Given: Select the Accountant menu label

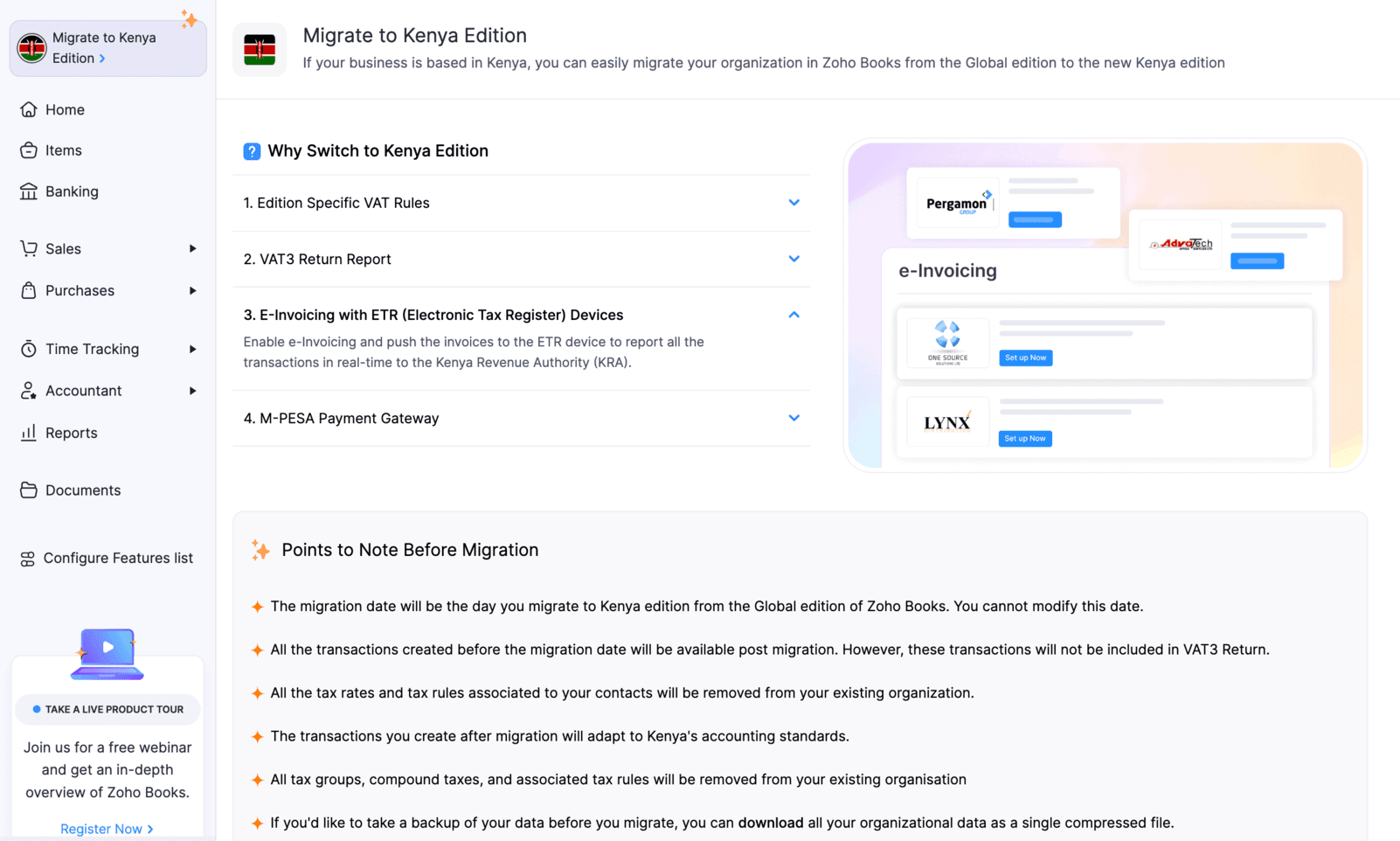Looking at the screenshot, I should tap(83, 391).
